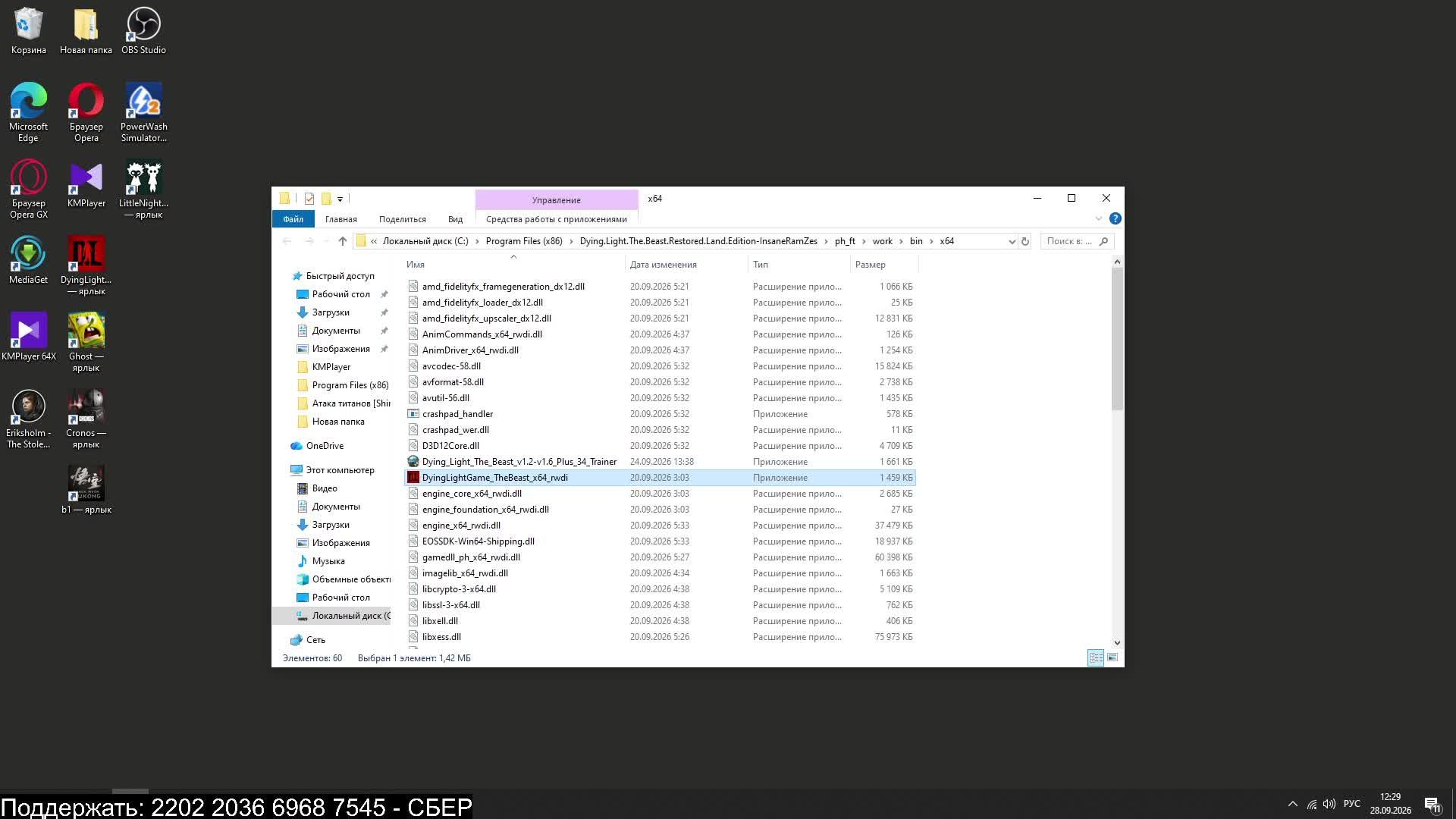Click the refresh icon beside address bar
1456x819 pixels.
1025,241
